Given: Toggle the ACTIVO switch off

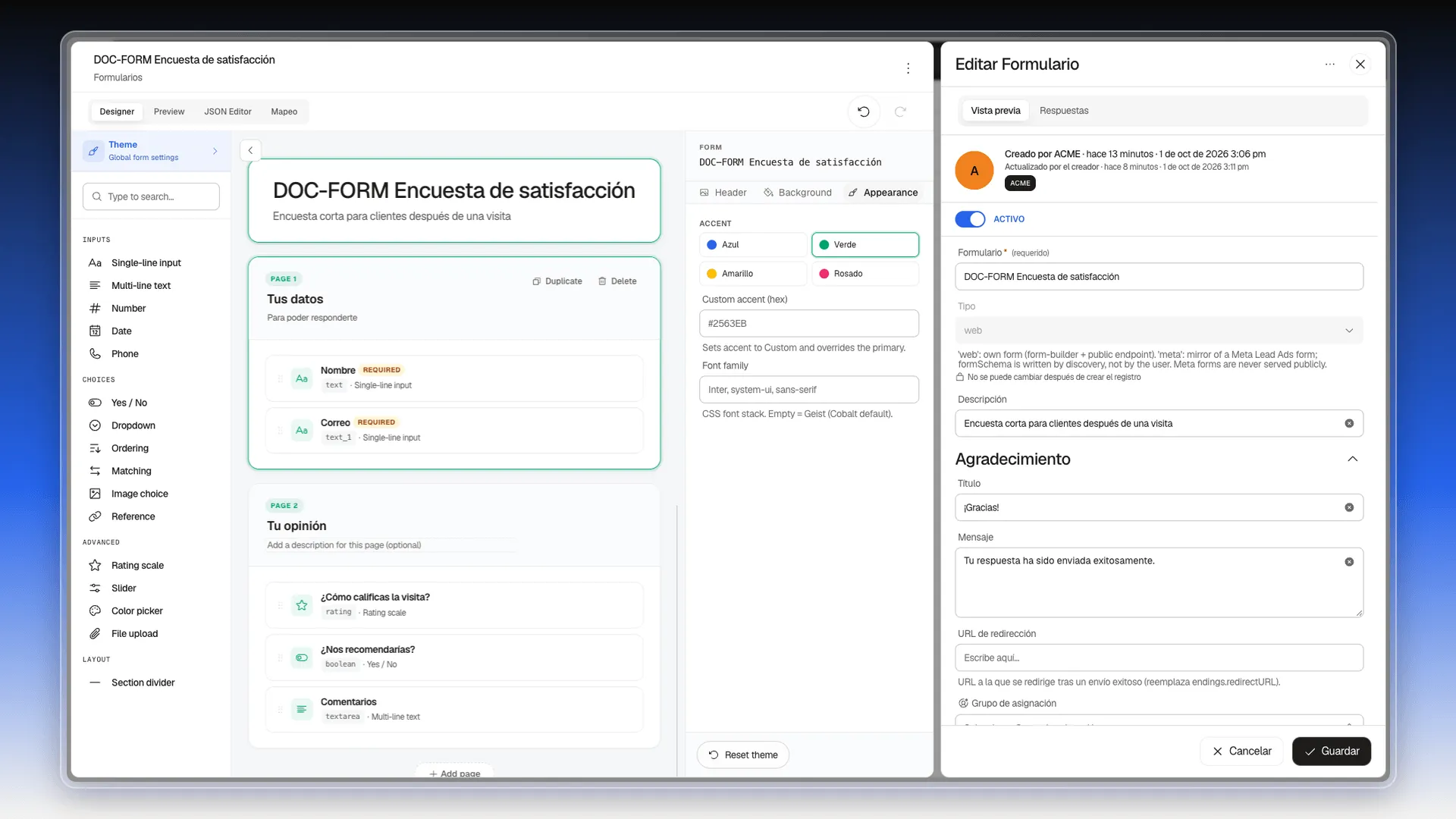Looking at the screenshot, I should coord(970,219).
